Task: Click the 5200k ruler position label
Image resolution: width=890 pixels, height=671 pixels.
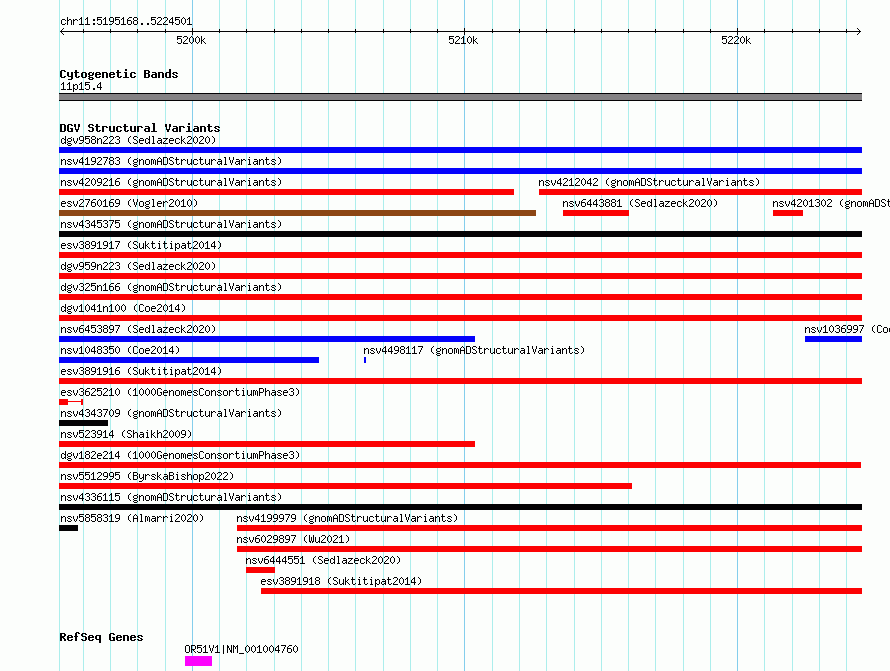Action: click(191, 40)
